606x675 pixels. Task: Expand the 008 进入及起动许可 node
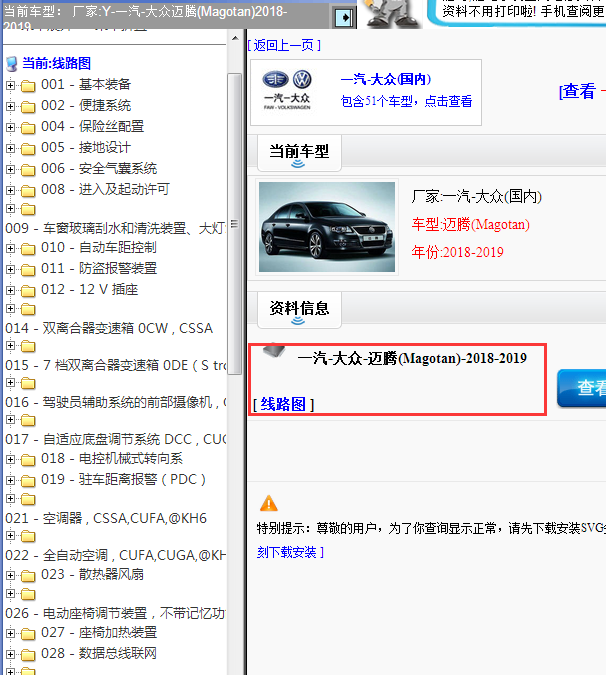click(10, 190)
